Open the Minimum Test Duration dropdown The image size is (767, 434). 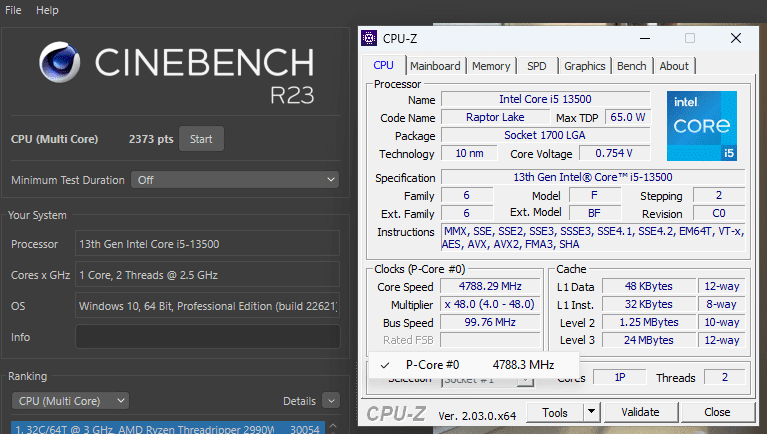coord(235,180)
